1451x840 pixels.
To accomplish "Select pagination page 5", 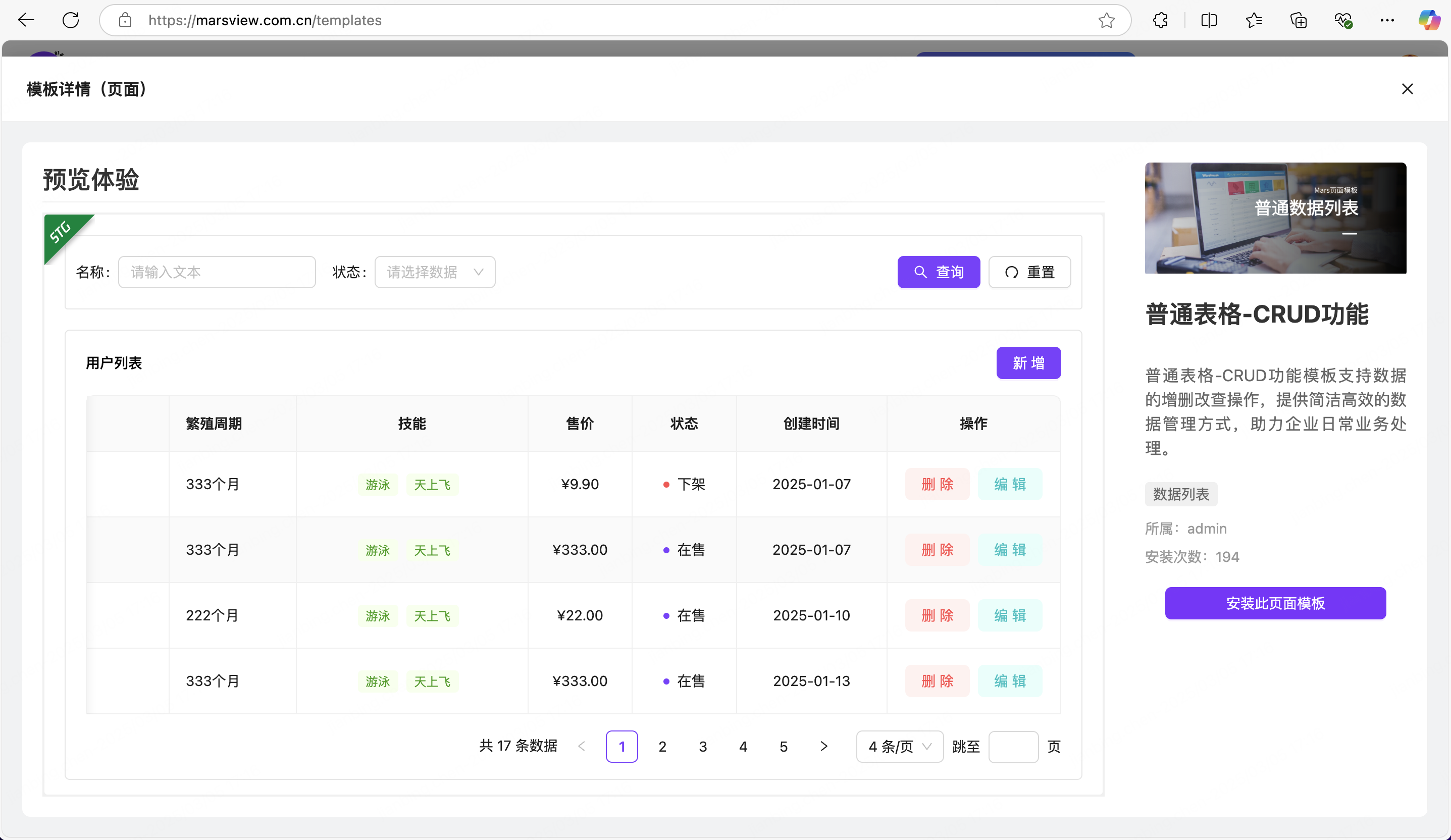I will [x=784, y=746].
